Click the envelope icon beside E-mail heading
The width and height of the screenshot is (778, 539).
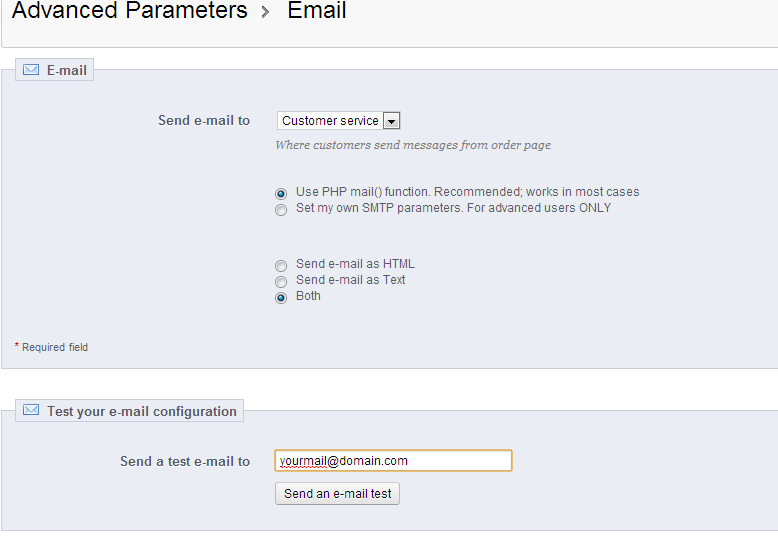tap(31, 70)
